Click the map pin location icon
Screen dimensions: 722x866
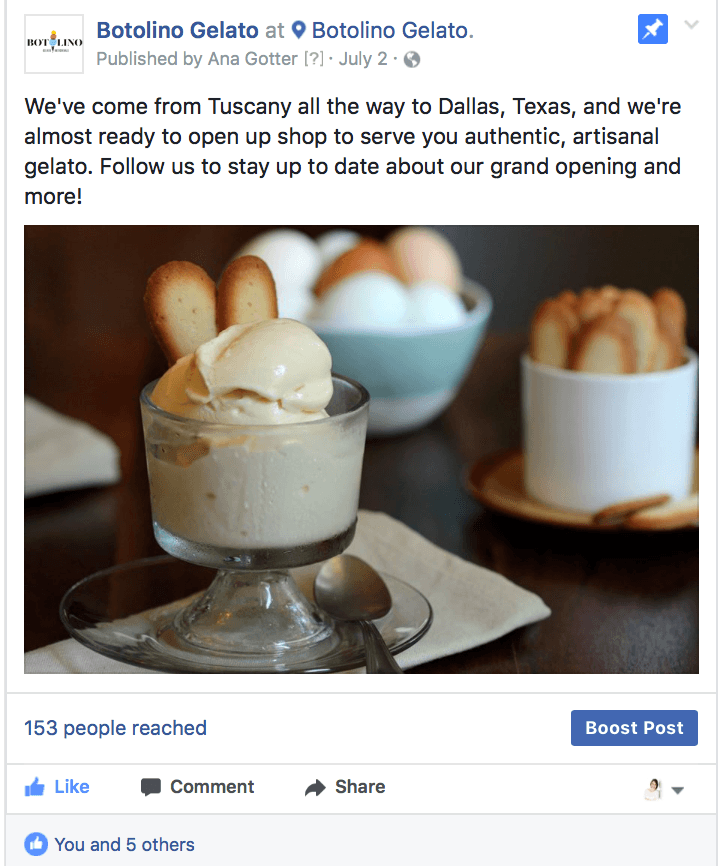pos(298,30)
